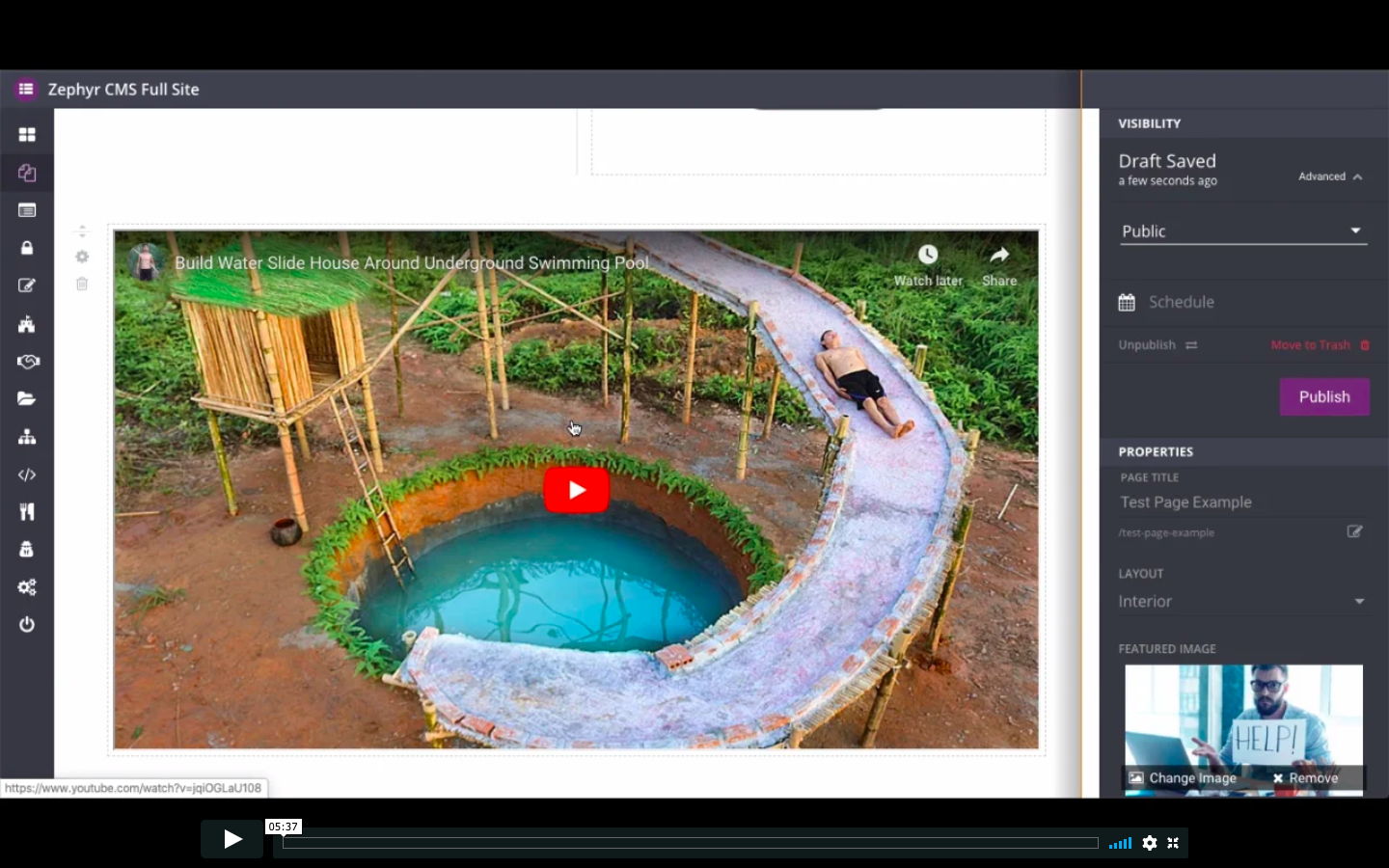Adjust volume bars in player bar

click(x=1120, y=843)
